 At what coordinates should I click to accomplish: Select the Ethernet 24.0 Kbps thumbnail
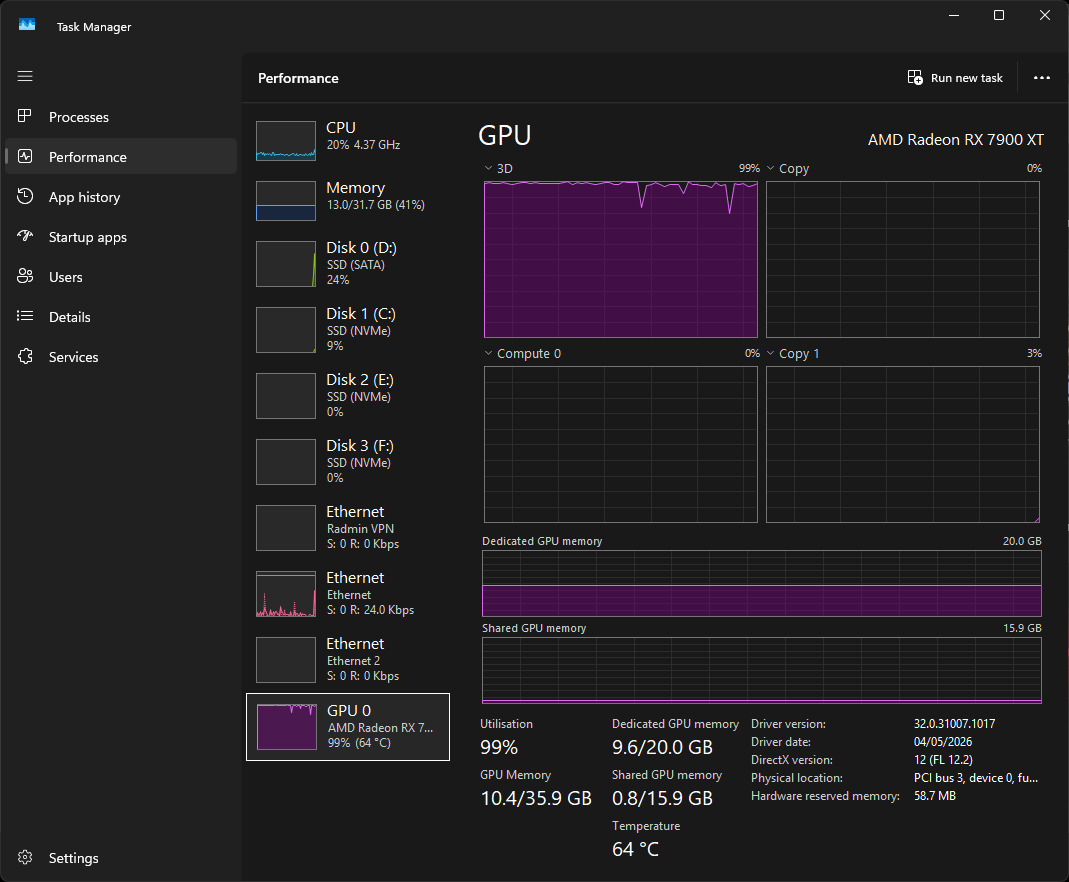click(286, 594)
